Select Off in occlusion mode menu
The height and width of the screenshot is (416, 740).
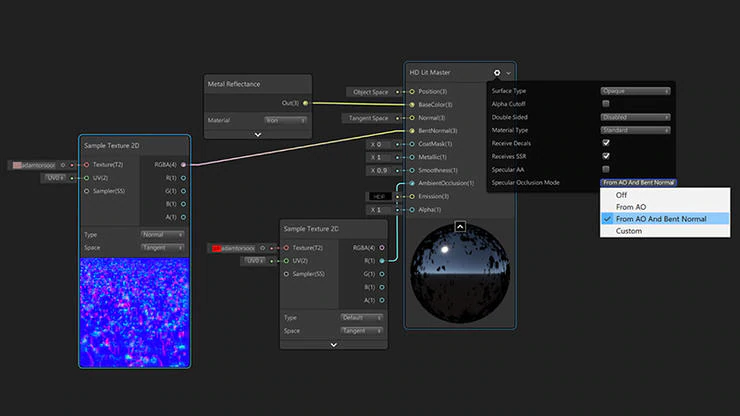665,195
